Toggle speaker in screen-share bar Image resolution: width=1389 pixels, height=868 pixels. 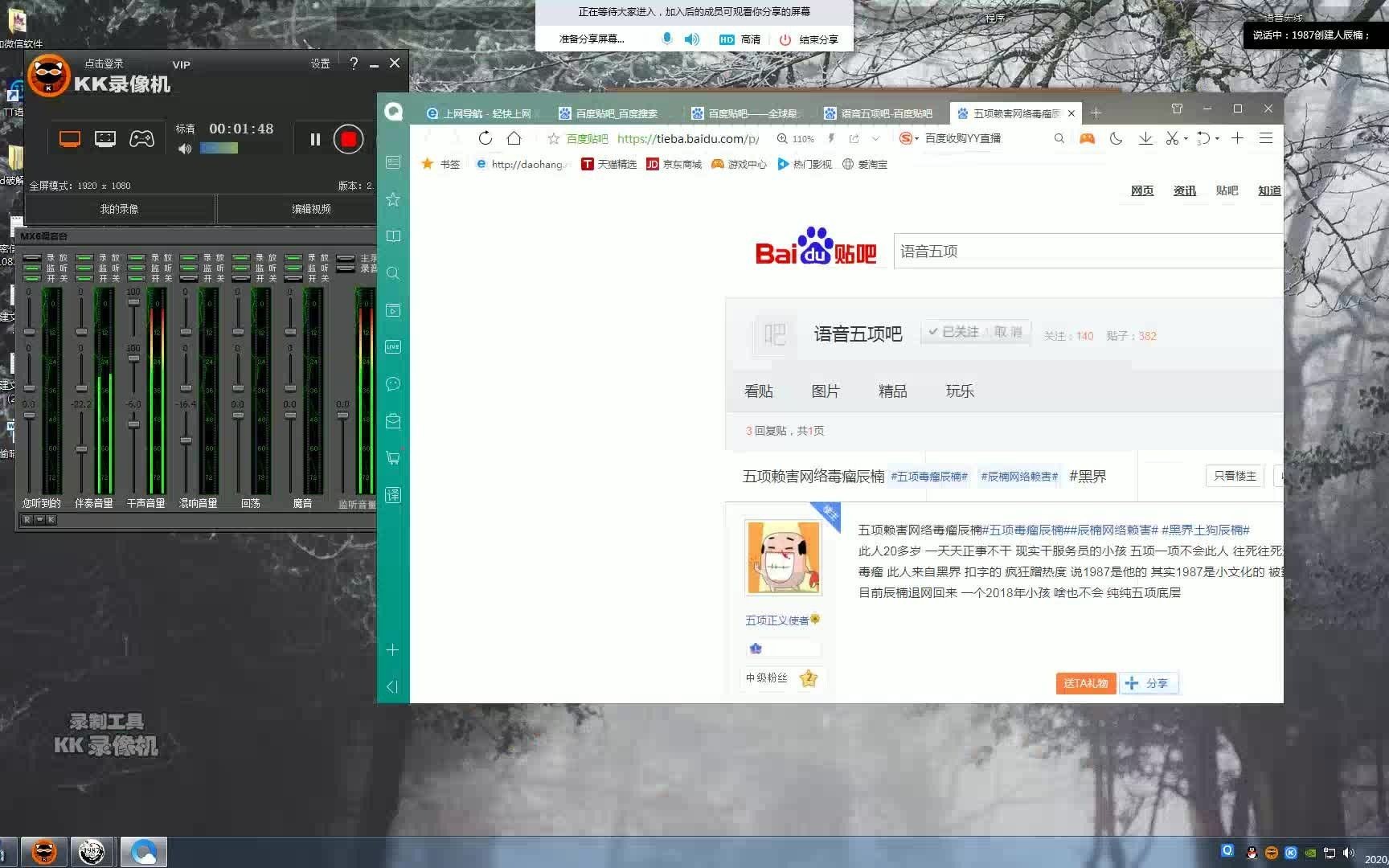691,39
